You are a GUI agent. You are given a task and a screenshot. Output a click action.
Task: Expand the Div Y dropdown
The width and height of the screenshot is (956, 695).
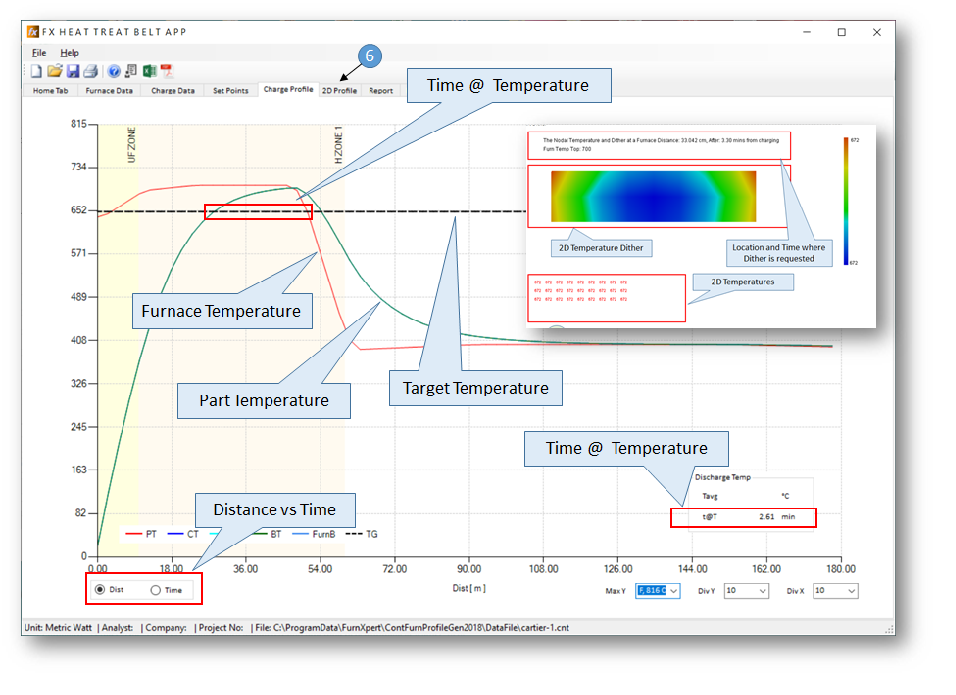click(x=762, y=591)
